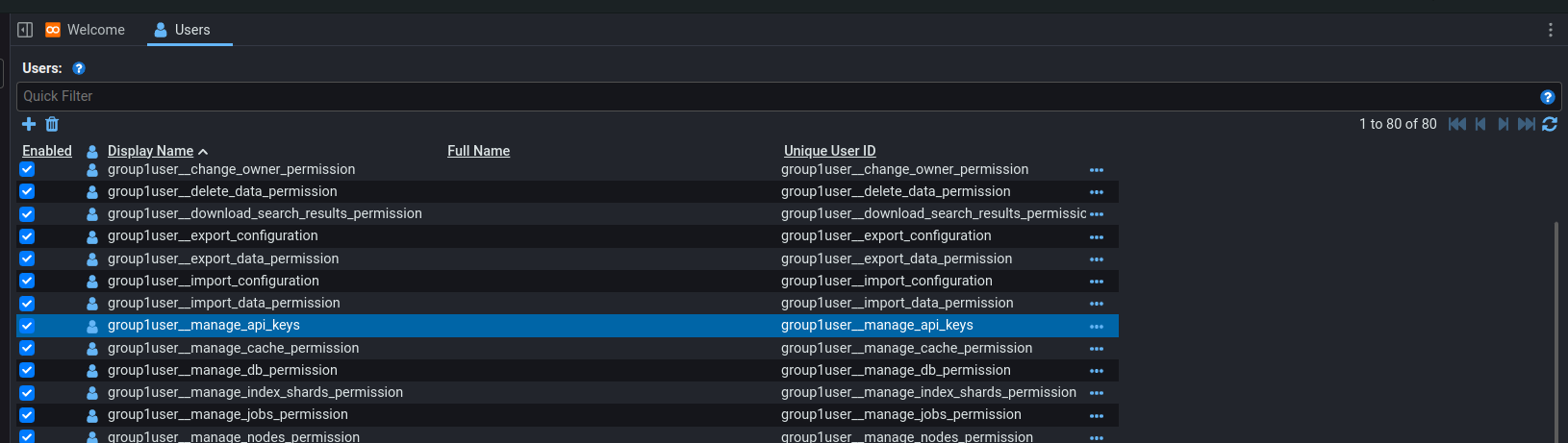Screen dimensions: 1568x443
Task: Go to the last page of users
Action: point(1526,124)
